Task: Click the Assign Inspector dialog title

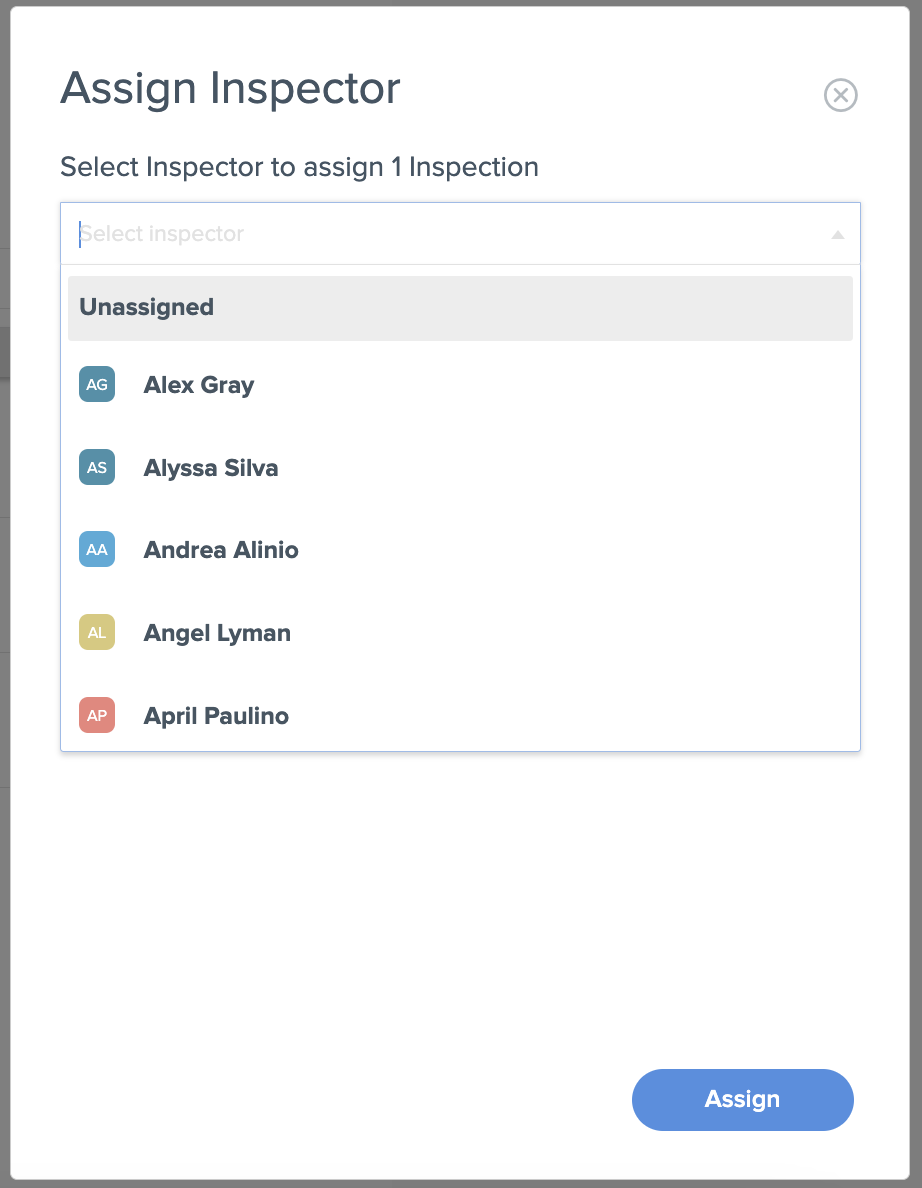Action: click(230, 88)
